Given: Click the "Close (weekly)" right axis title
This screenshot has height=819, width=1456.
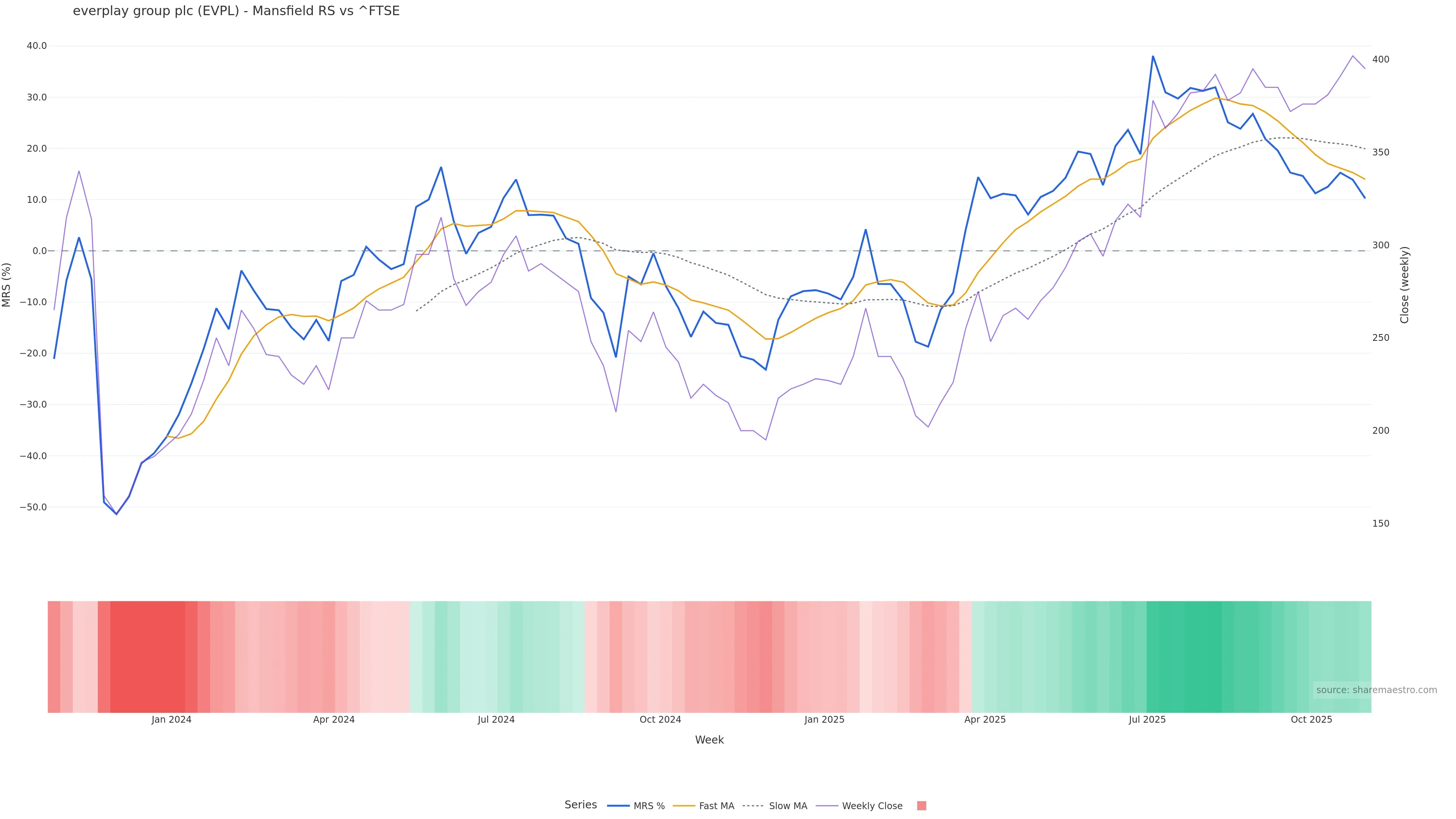Looking at the screenshot, I should [1404, 284].
